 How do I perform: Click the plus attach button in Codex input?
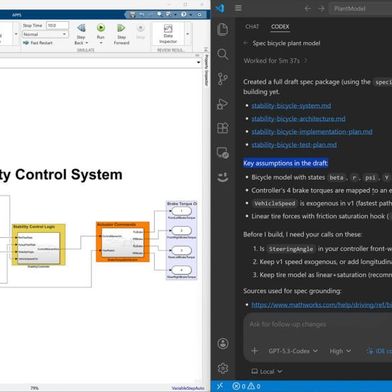pos(254,351)
